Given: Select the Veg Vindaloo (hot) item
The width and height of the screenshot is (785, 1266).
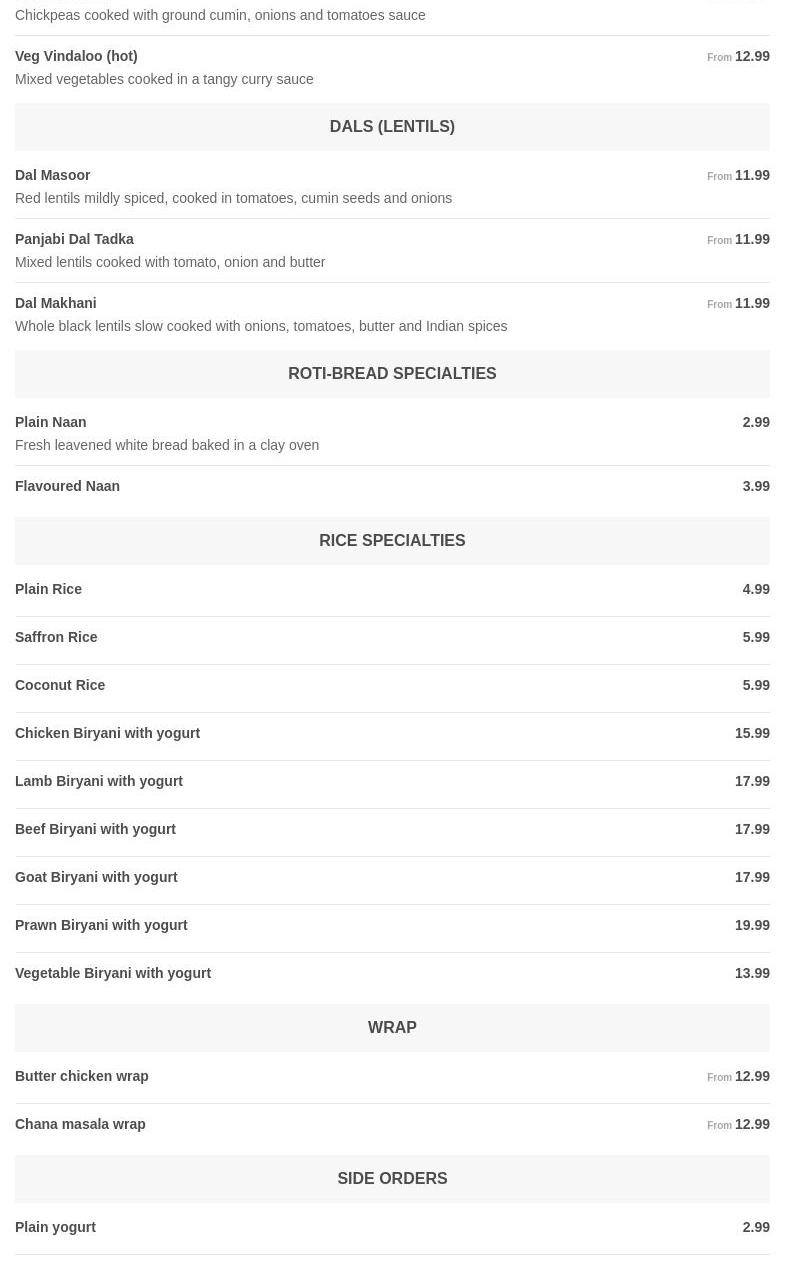Looking at the screenshot, I should [x=76, y=57].
